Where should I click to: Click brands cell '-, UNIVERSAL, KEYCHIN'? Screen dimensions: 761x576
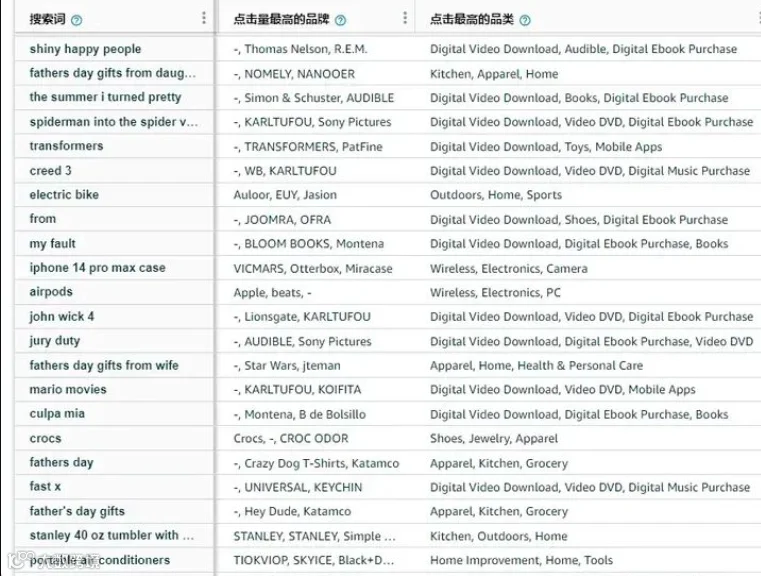pos(298,488)
